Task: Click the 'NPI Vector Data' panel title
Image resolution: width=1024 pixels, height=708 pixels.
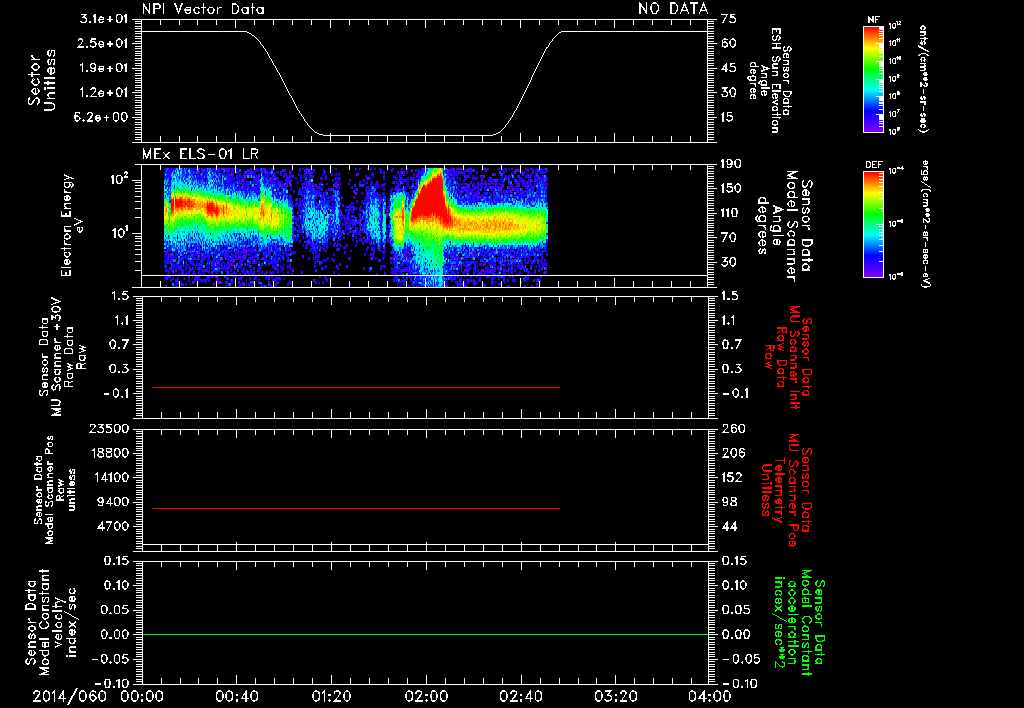Action: pos(203,9)
